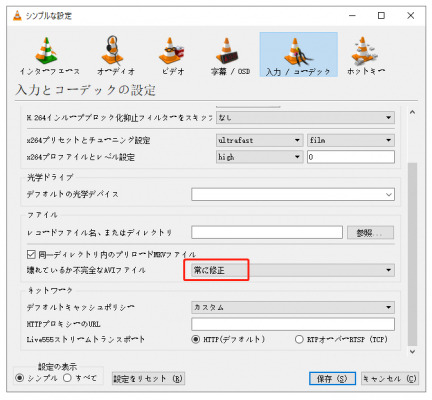This screenshot has height=400, width=432.
Task: Click the vertical scrollbar down arrow
Action: [x=412, y=351]
